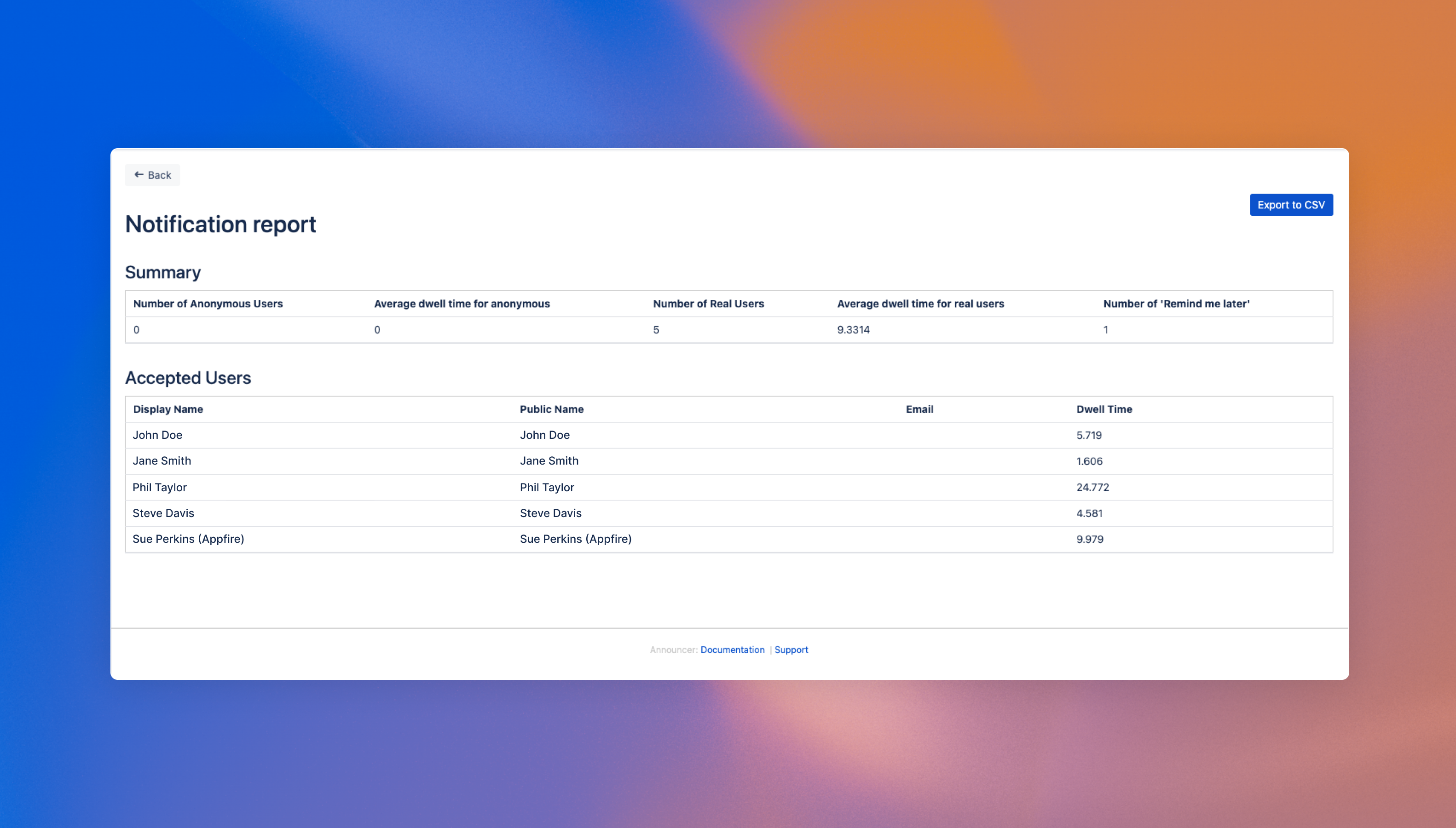Click dwell time value 24.772
The width and height of the screenshot is (1456, 828).
point(1092,487)
